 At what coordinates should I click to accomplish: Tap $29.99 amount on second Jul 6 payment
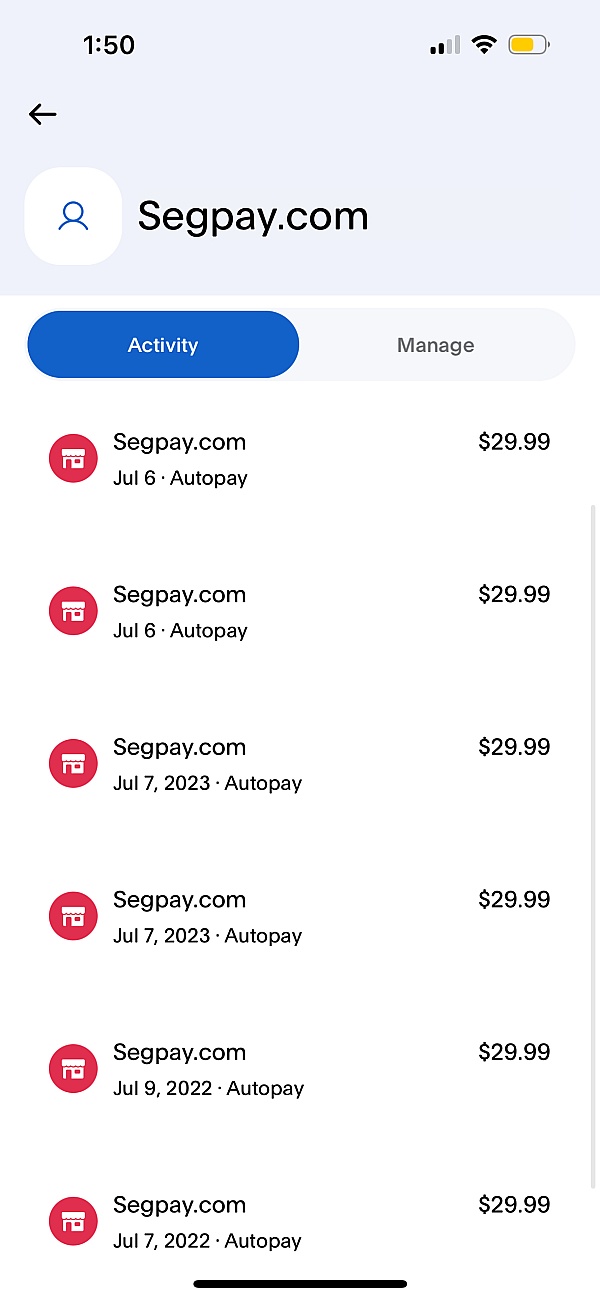coord(514,594)
